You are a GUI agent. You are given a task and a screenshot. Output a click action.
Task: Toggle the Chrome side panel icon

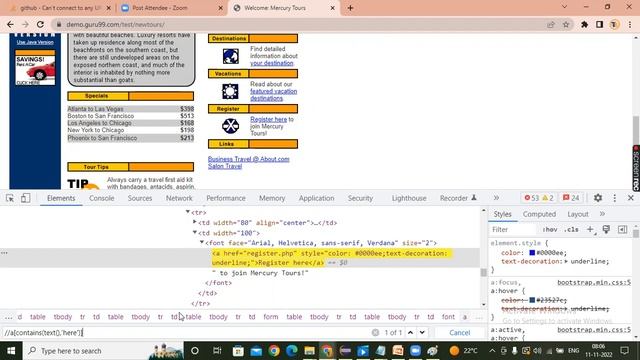[600, 24]
